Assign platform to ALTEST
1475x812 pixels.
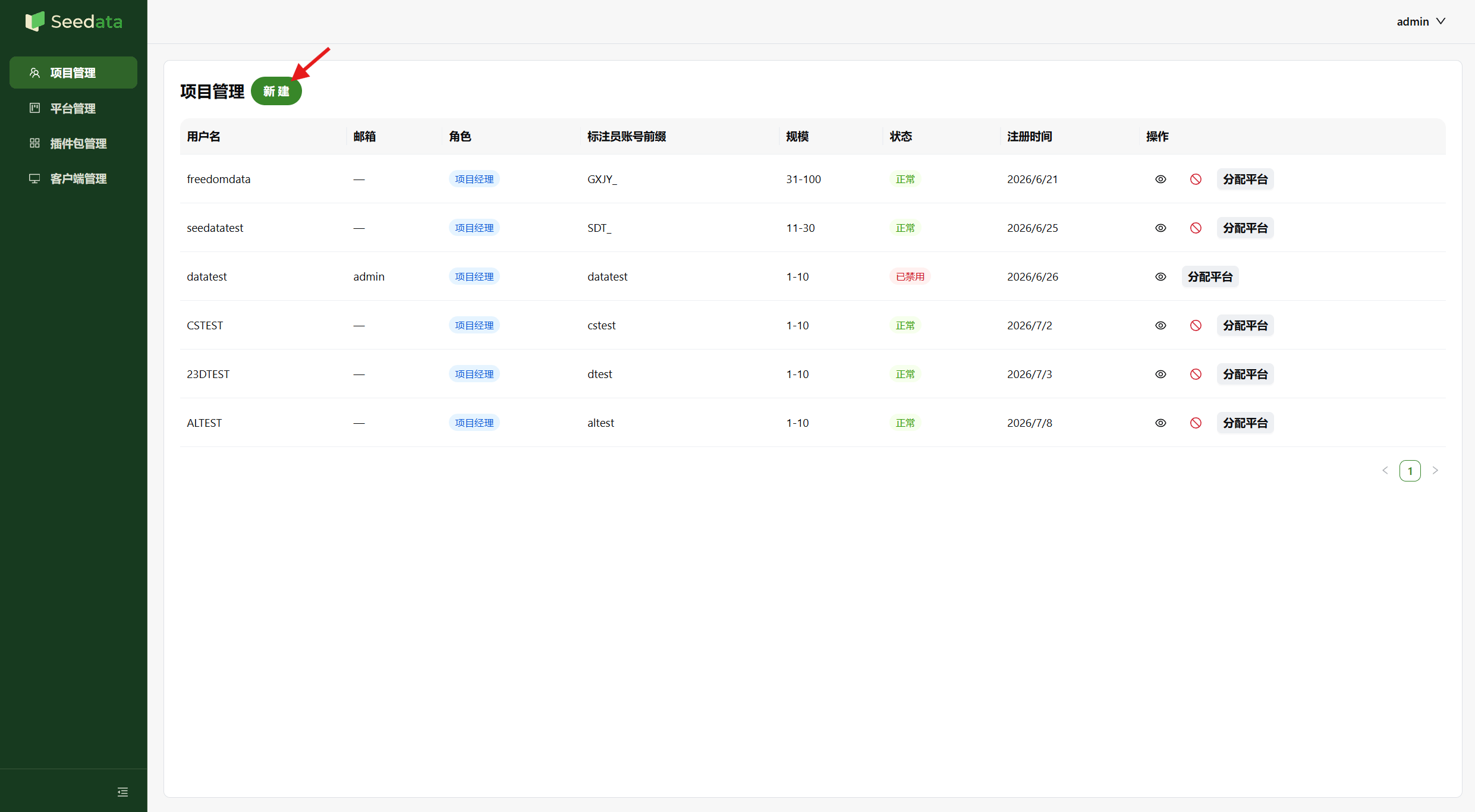pos(1245,423)
